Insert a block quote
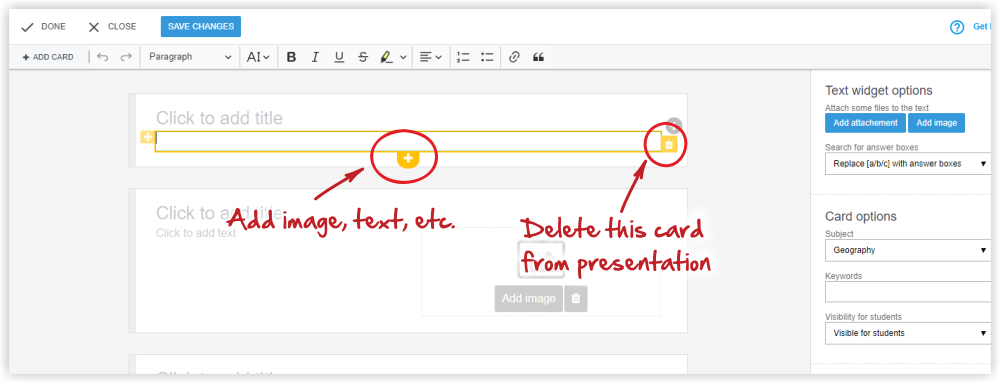This screenshot has height=383, width=1000. tap(538, 57)
